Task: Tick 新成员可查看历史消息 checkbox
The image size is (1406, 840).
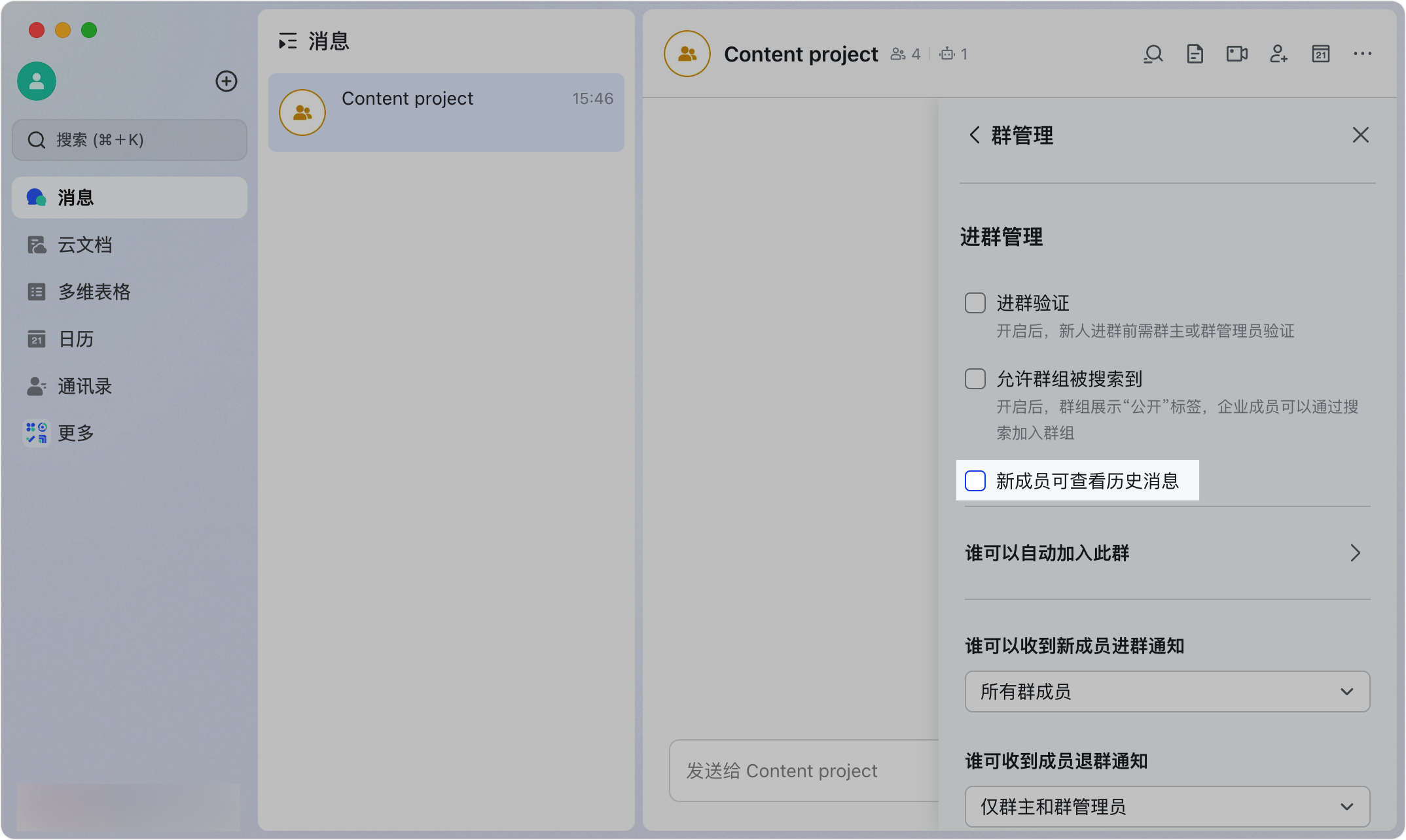Action: [x=975, y=481]
